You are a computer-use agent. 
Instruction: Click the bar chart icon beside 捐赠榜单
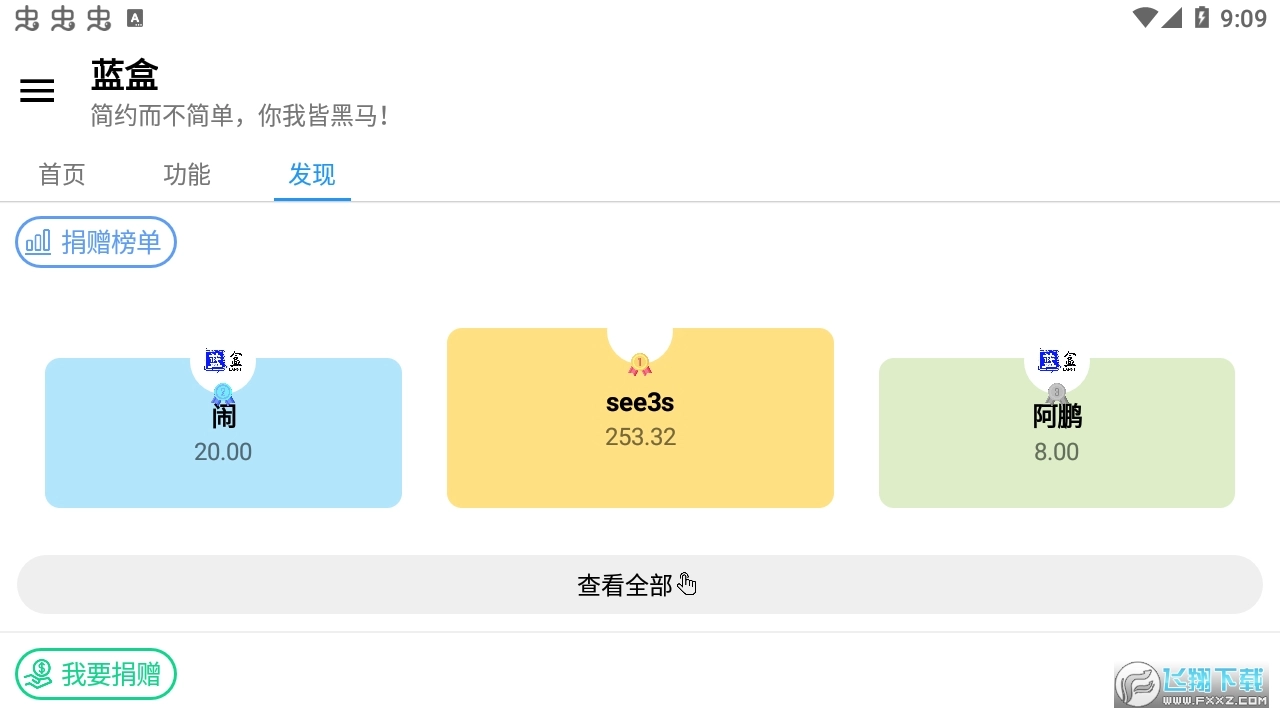(x=38, y=242)
